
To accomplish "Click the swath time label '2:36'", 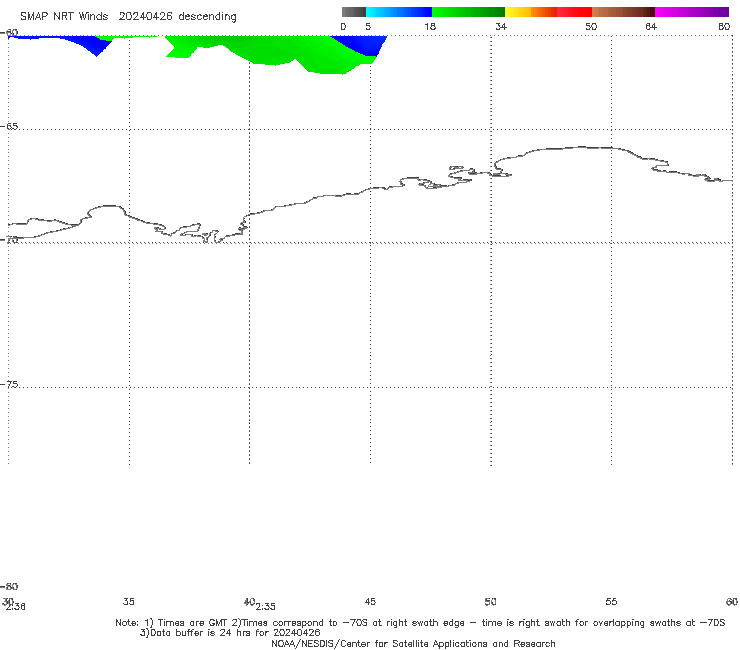I will pos(16,607).
